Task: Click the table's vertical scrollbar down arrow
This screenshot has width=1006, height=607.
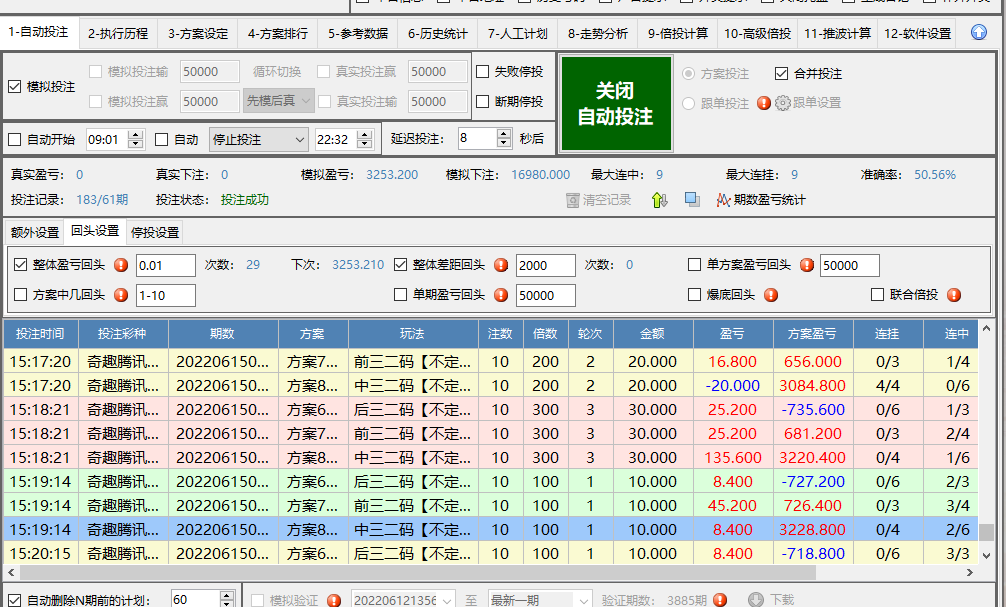Action: [986, 556]
